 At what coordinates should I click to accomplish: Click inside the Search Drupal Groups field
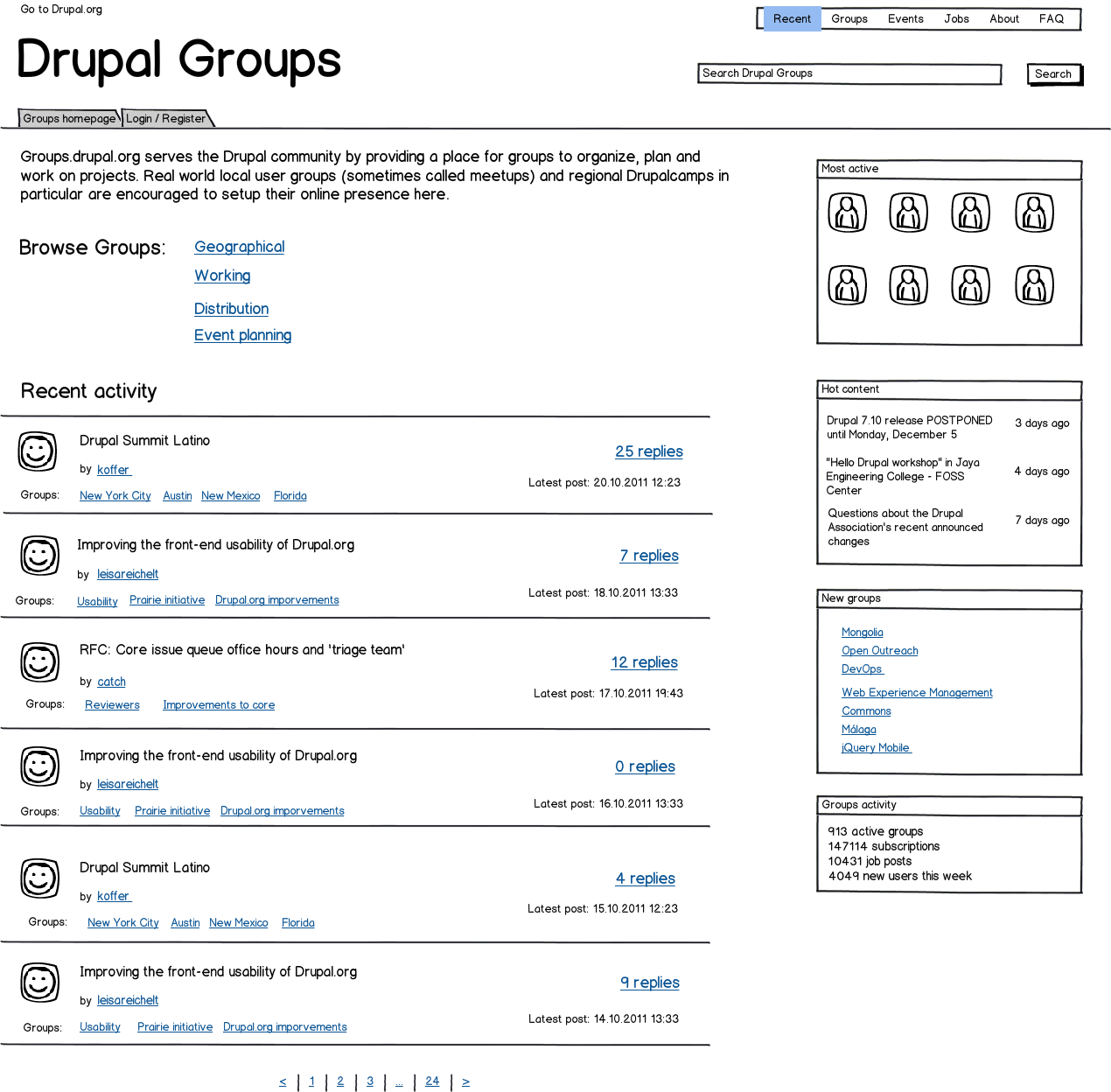coord(849,73)
